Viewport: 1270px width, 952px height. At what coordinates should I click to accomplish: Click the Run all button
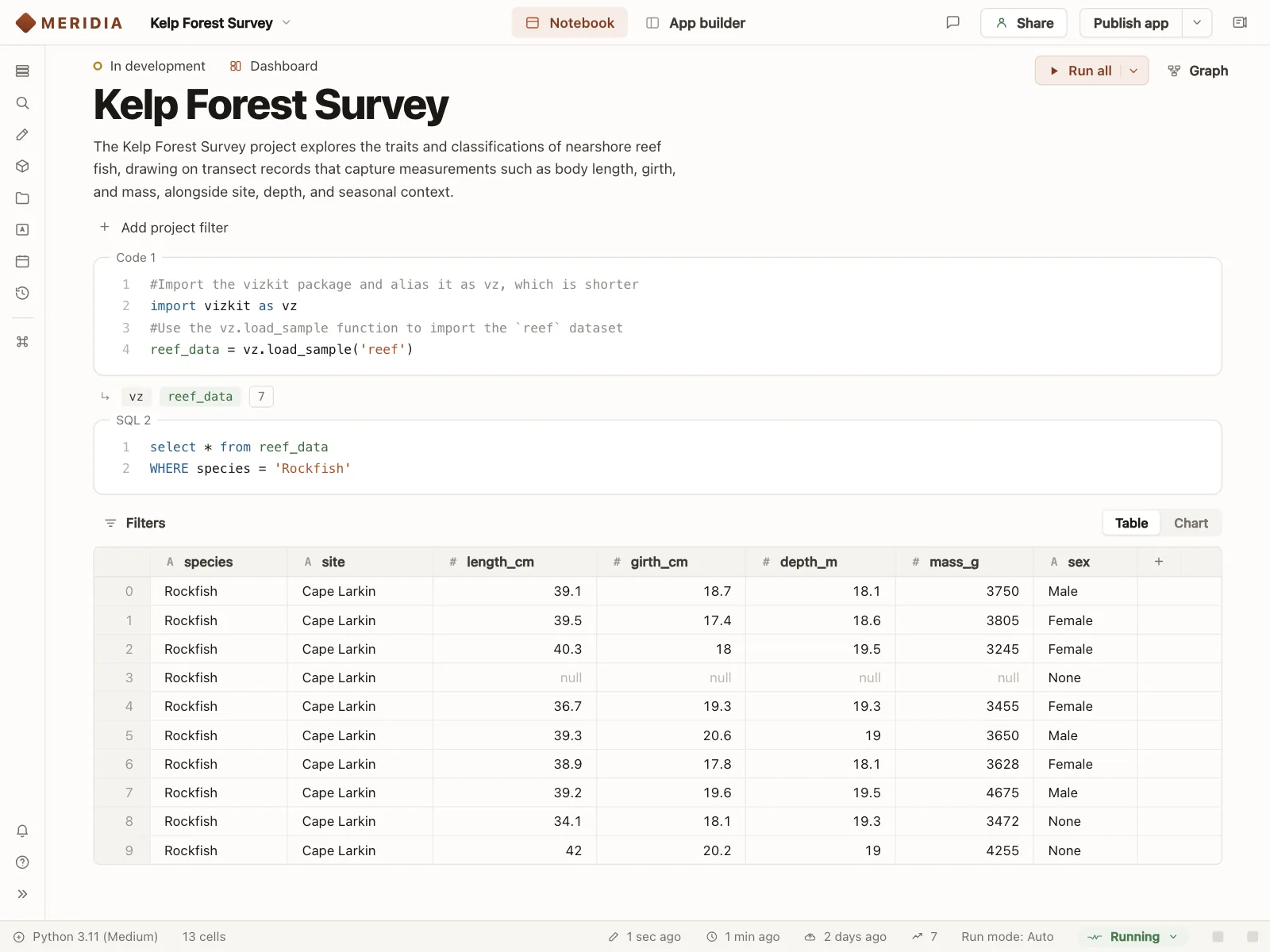coord(1079,71)
